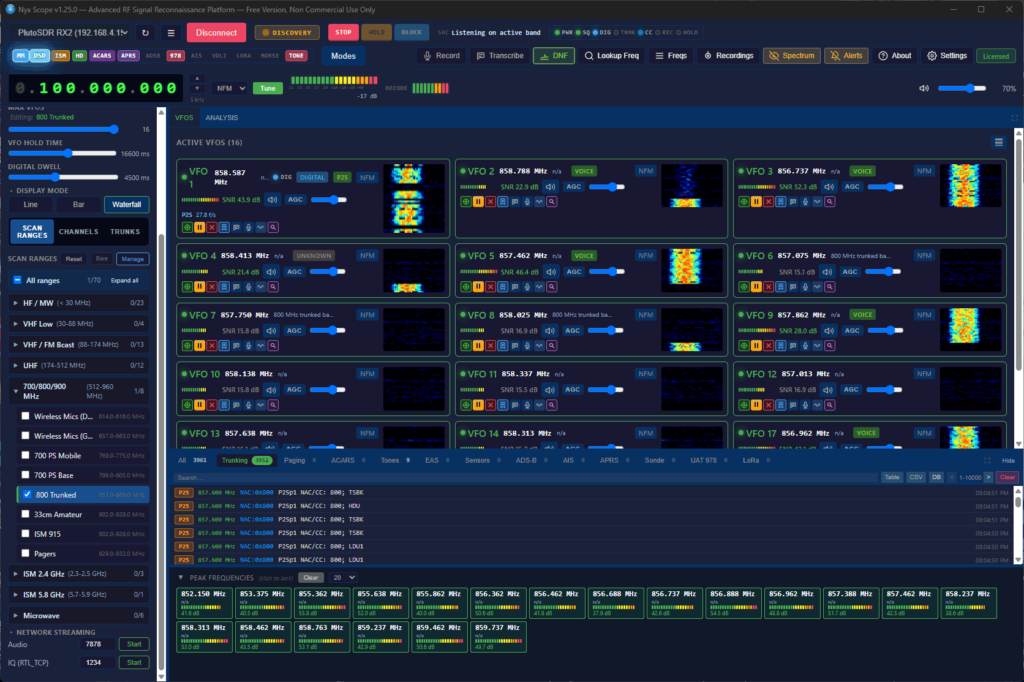Viewport: 1024px width, 682px height.
Task: Click VFO 10 transcribe chat icon
Action: (x=236, y=405)
